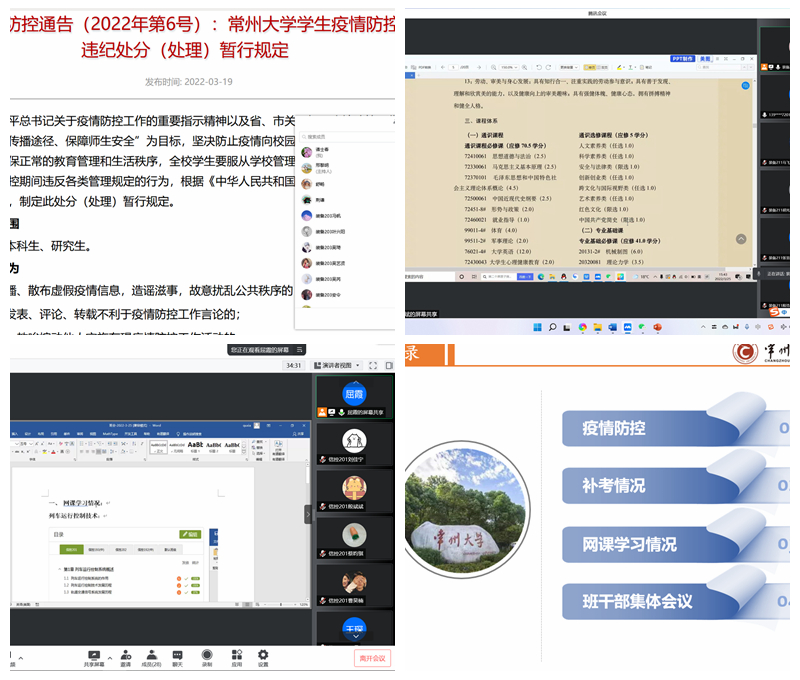Toggle fullscreen icon beside 演讲者视图

click(x=372, y=365)
